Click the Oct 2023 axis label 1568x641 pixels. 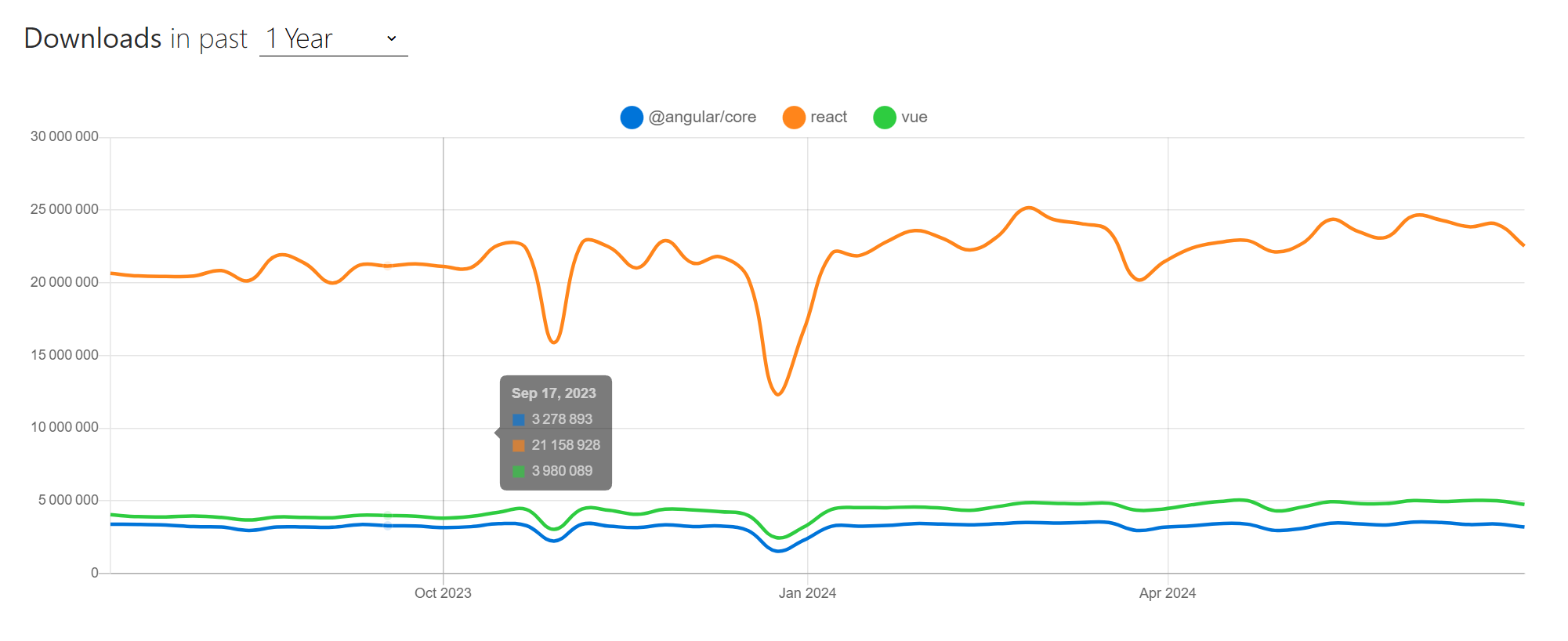pyautogui.click(x=444, y=593)
